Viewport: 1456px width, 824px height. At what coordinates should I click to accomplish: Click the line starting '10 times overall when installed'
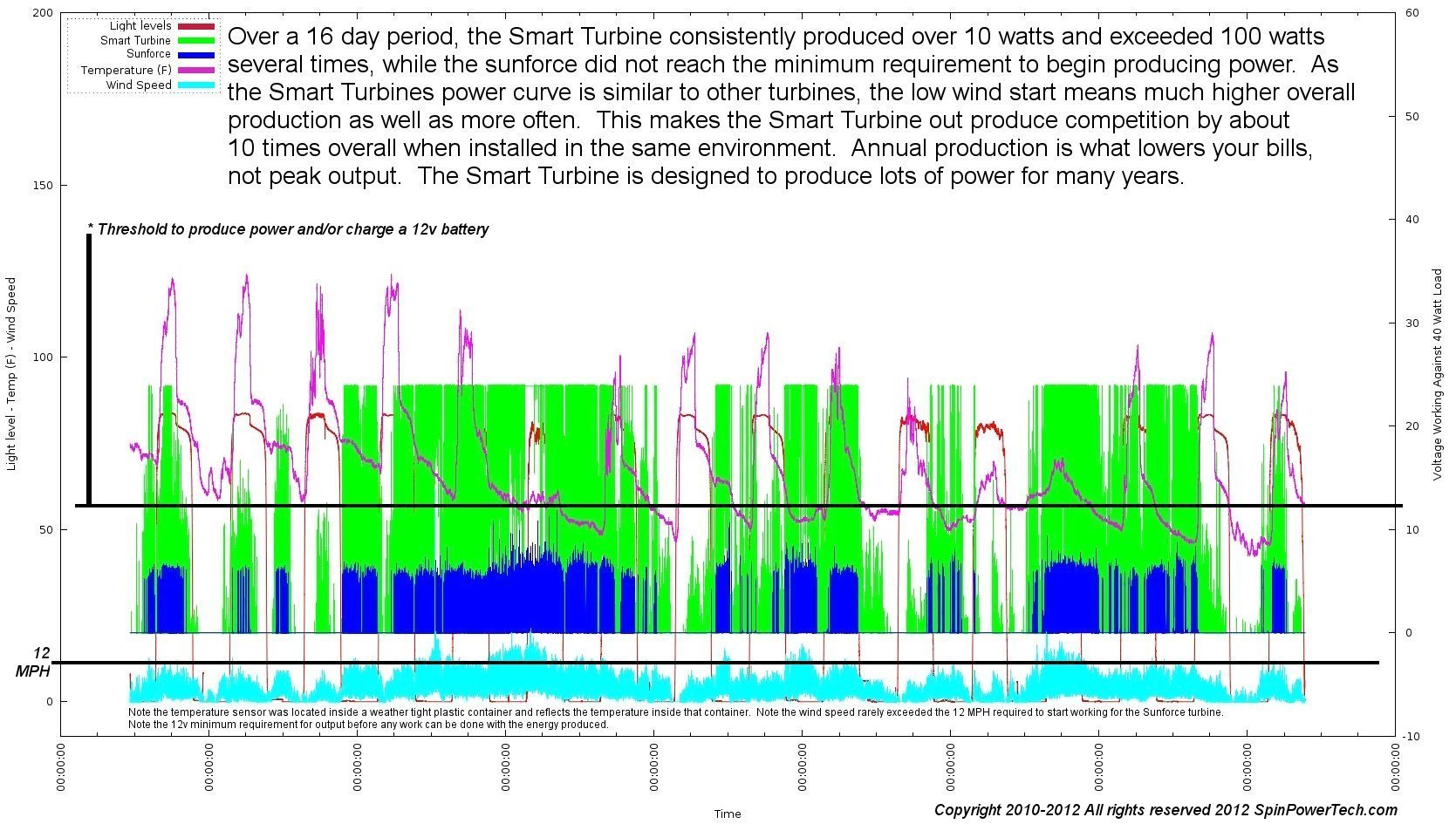[x=770, y=148]
